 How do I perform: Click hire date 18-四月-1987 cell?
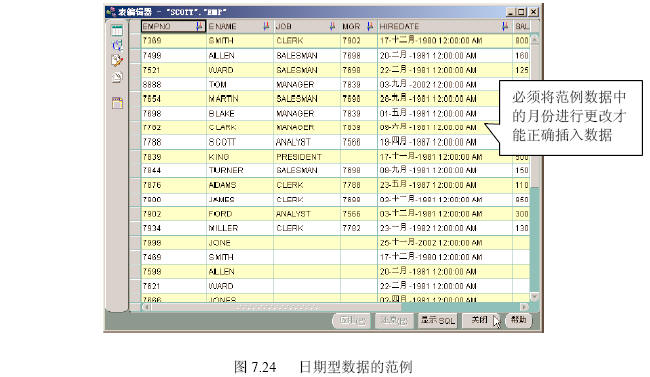click(444, 142)
